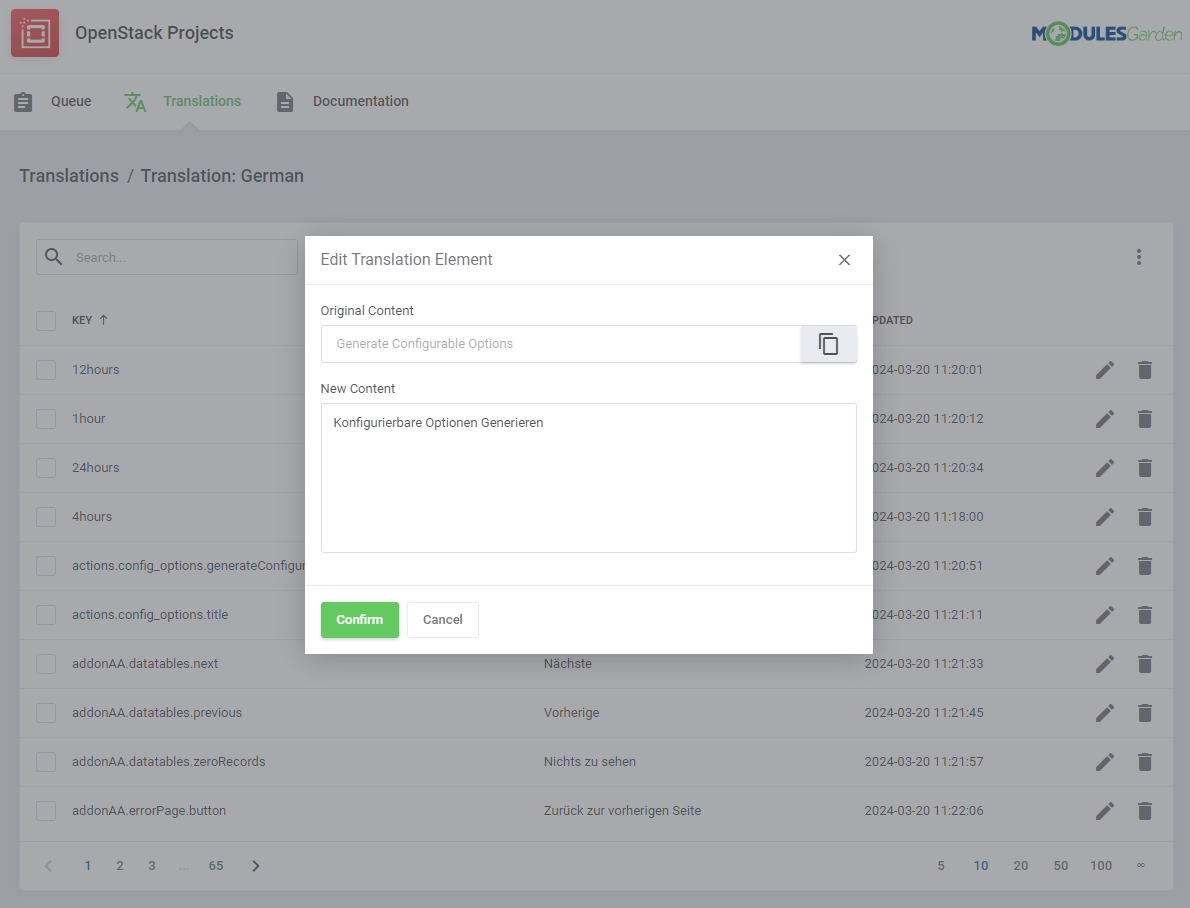This screenshot has height=908, width=1190.
Task: Click inside the New Content text area
Action: tap(588, 477)
